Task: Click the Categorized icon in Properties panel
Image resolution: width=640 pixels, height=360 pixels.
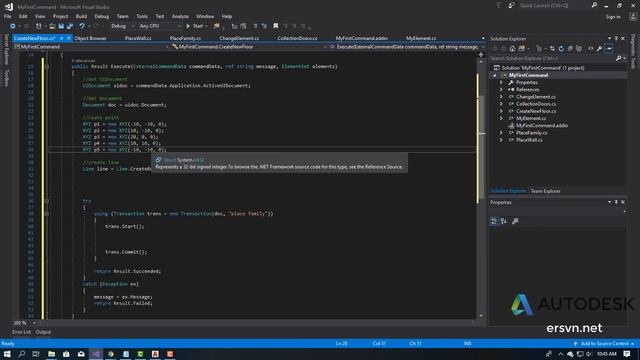Action: (x=494, y=221)
